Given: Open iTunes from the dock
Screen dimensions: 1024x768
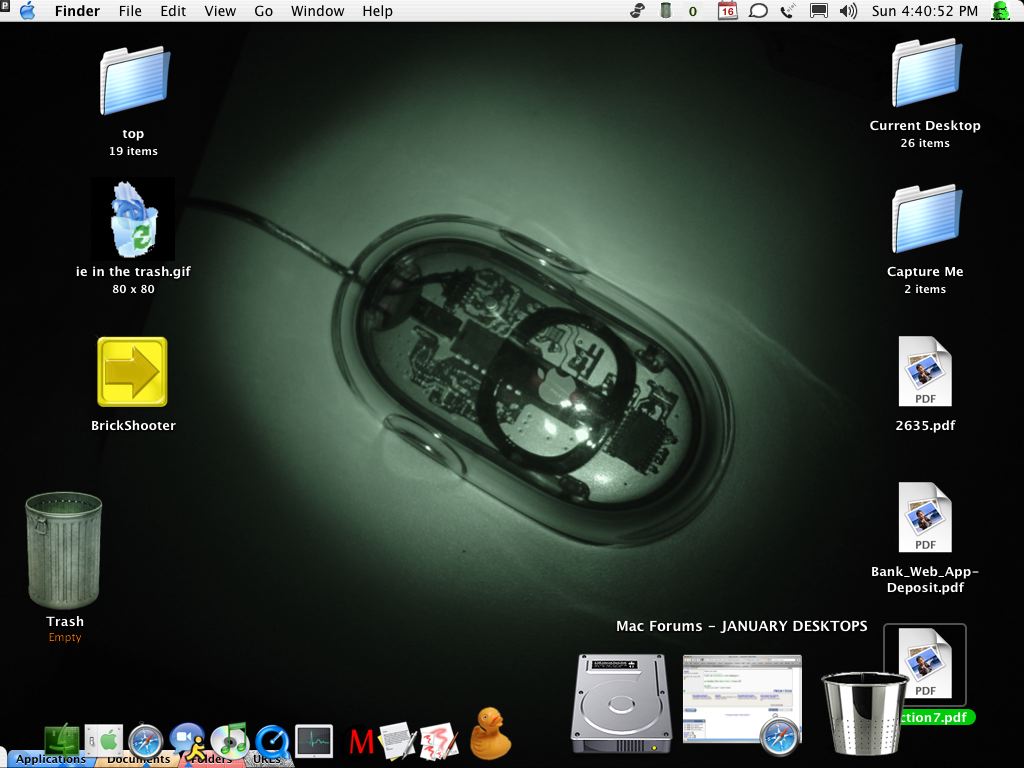Looking at the screenshot, I should 230,741.
